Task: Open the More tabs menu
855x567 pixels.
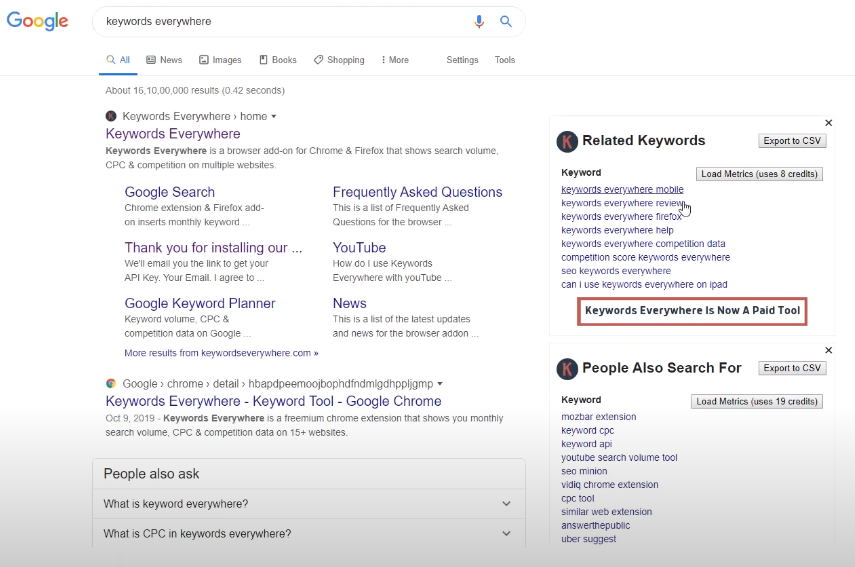Action: click(x=395, y=60)
